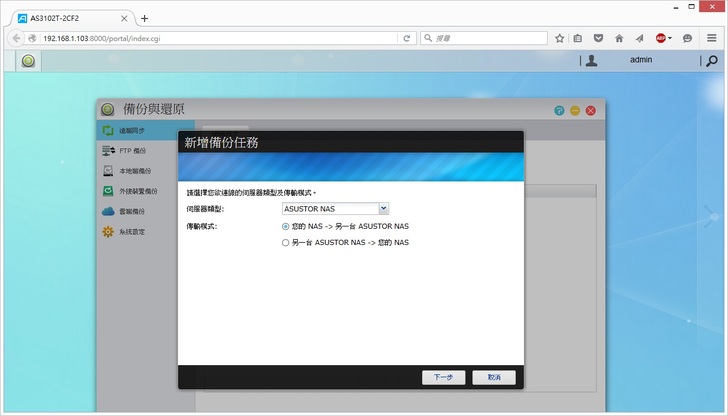Bookmark this page with the star icon
Image resolution: width=728 pixels, height=416 pixels.
(x=560, y=38)
